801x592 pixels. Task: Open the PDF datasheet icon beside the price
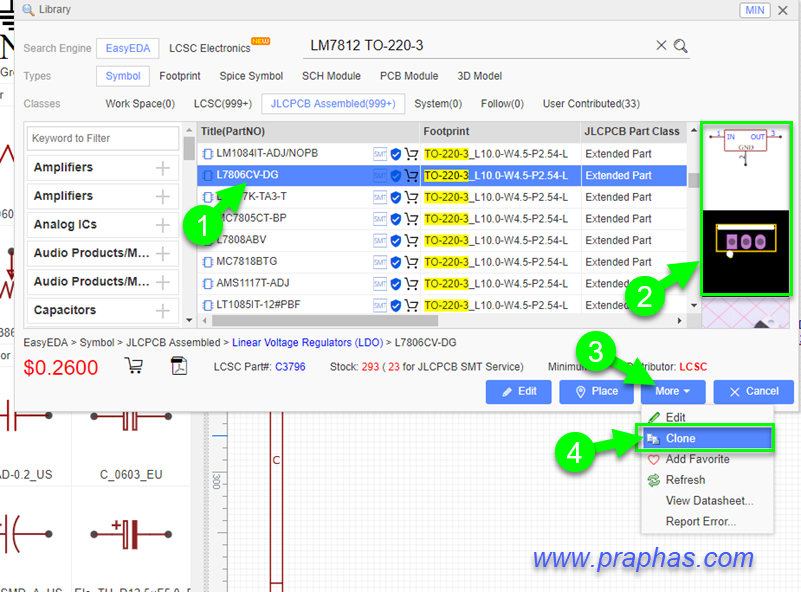tap(179, 366)
